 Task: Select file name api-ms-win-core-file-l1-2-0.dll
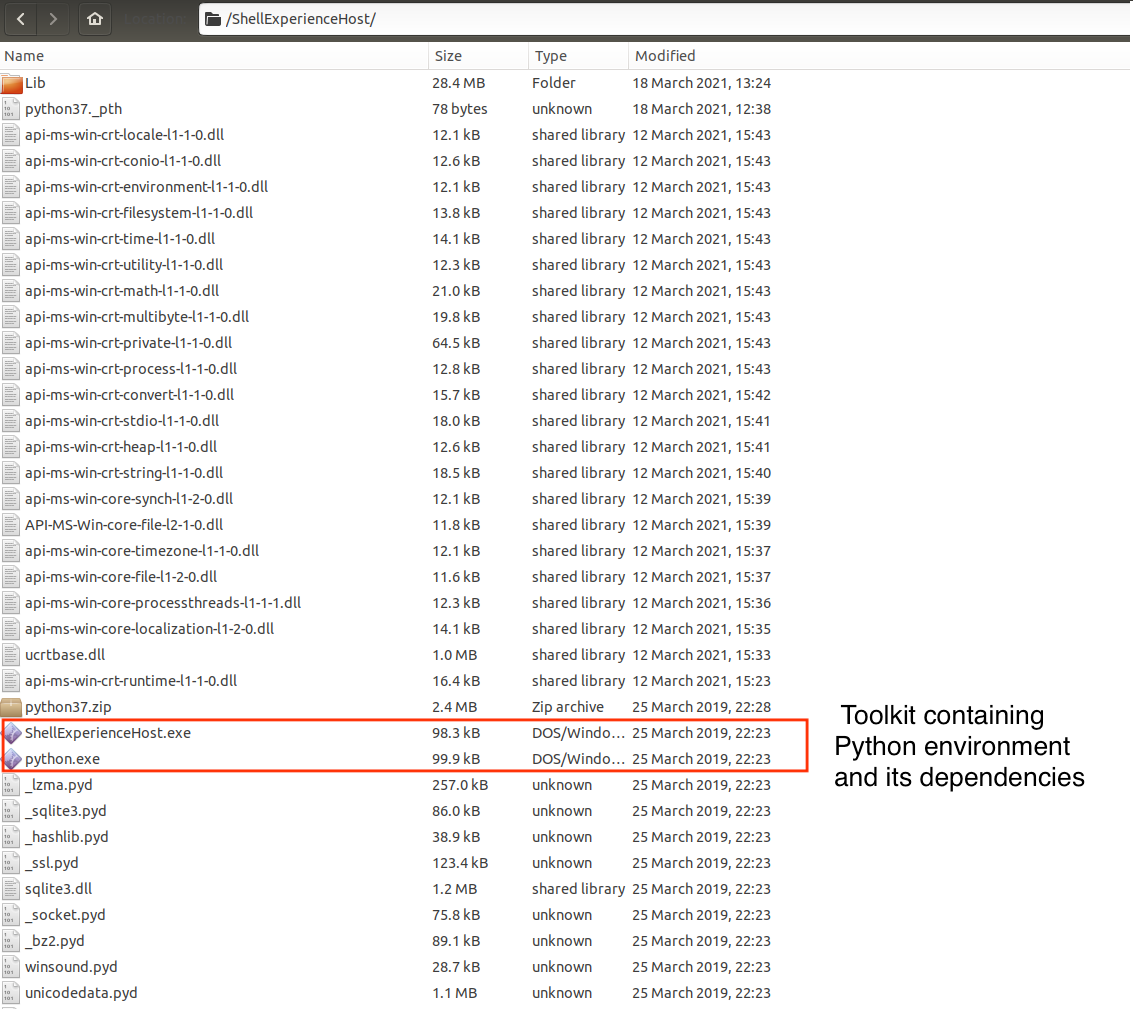pos(121,577)
